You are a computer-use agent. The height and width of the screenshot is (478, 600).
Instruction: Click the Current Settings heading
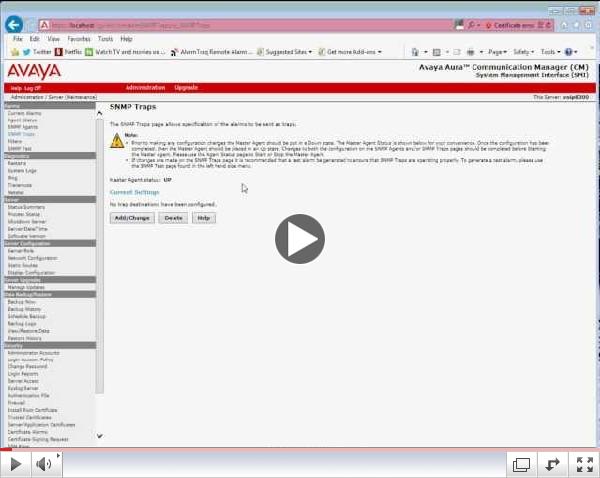pyautogui.click(x=134, y=192)
